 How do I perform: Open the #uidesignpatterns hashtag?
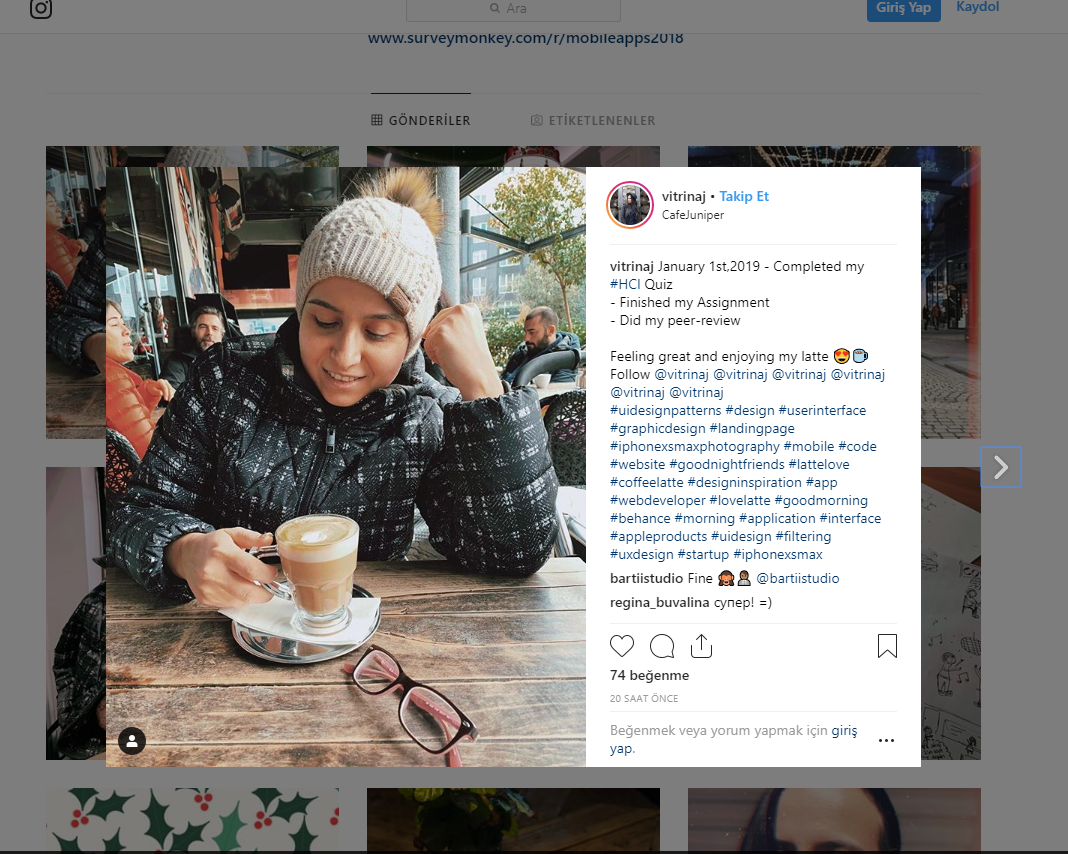[665, 411]
